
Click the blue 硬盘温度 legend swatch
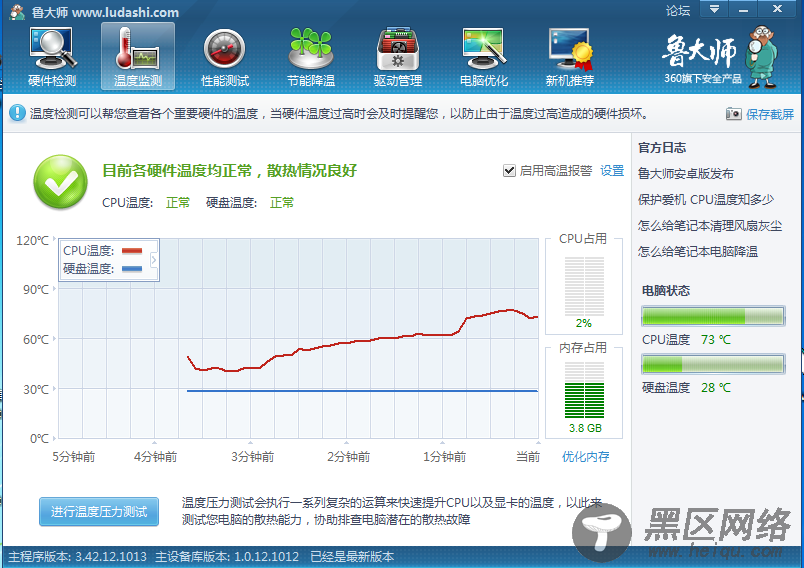(x=132, y=269)
